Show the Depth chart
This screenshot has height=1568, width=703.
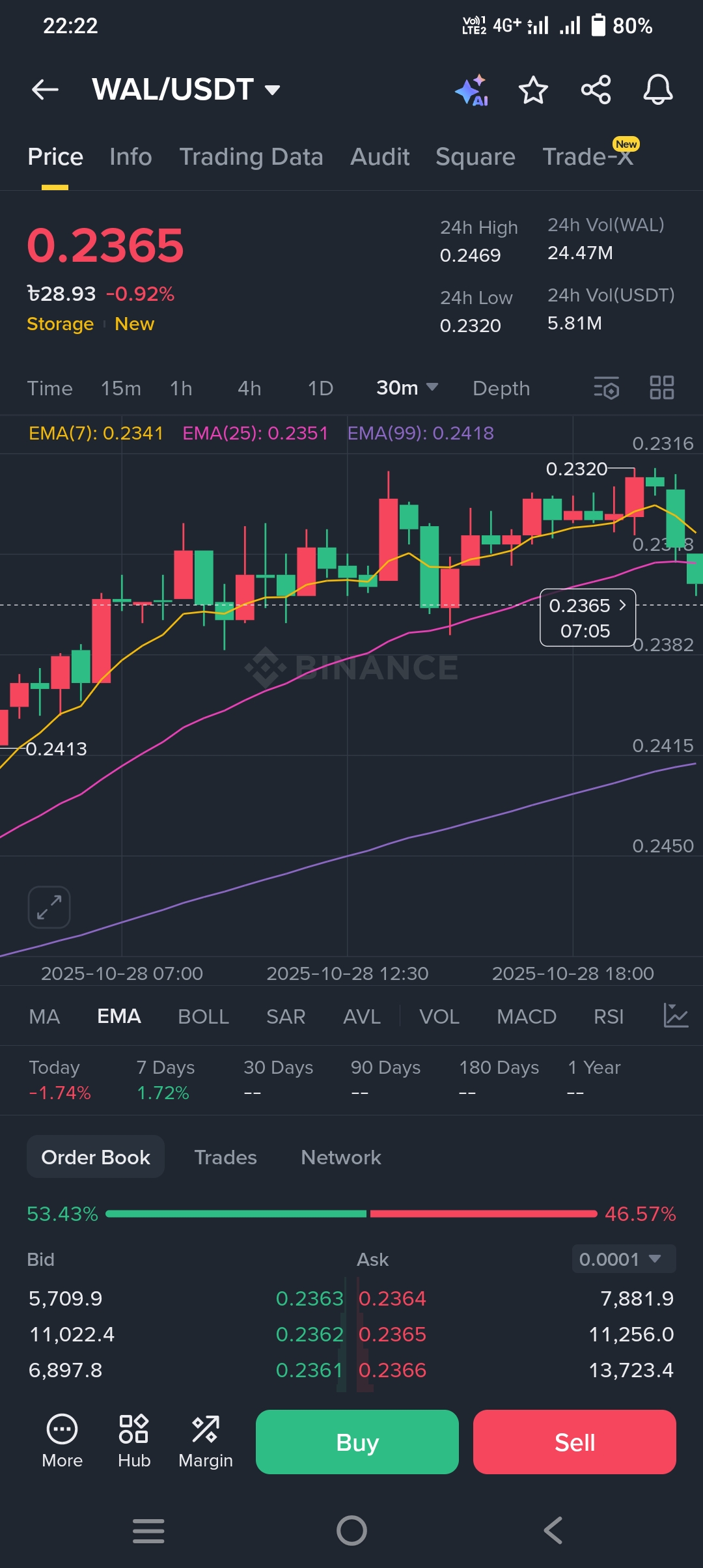pos(501,388)
